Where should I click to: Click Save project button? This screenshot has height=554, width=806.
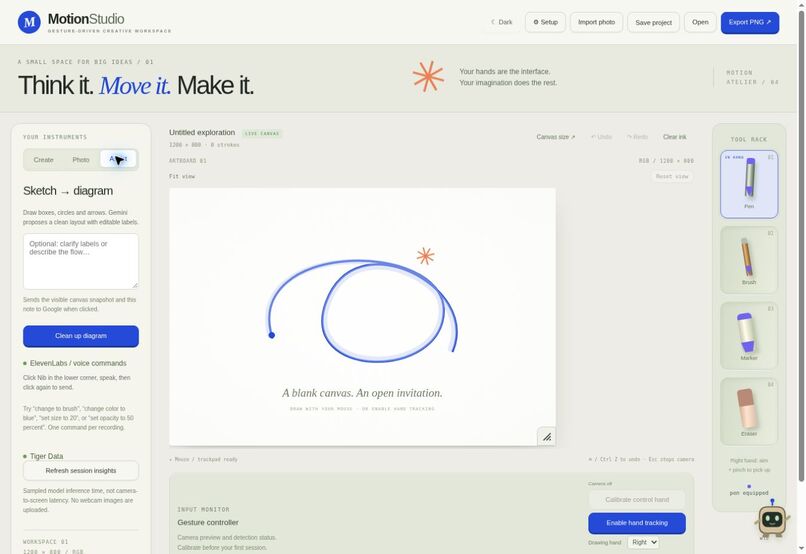[653, 23]
